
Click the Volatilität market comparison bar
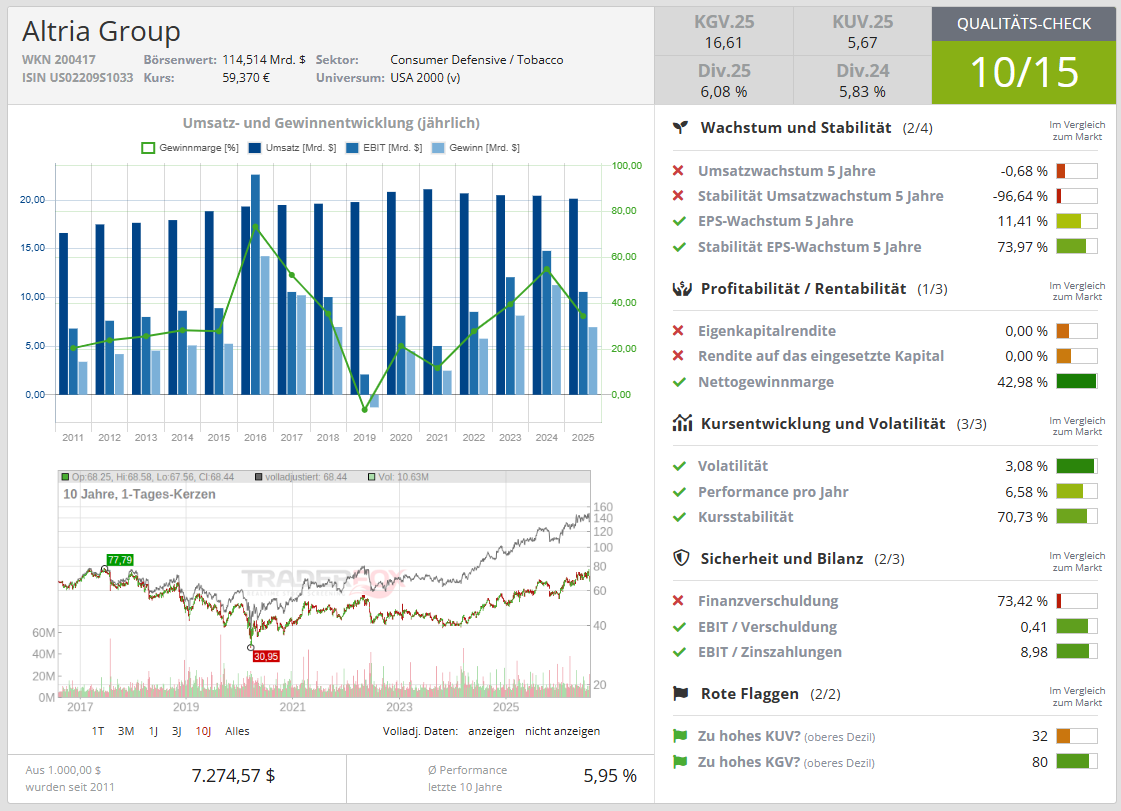point(1076,466)
